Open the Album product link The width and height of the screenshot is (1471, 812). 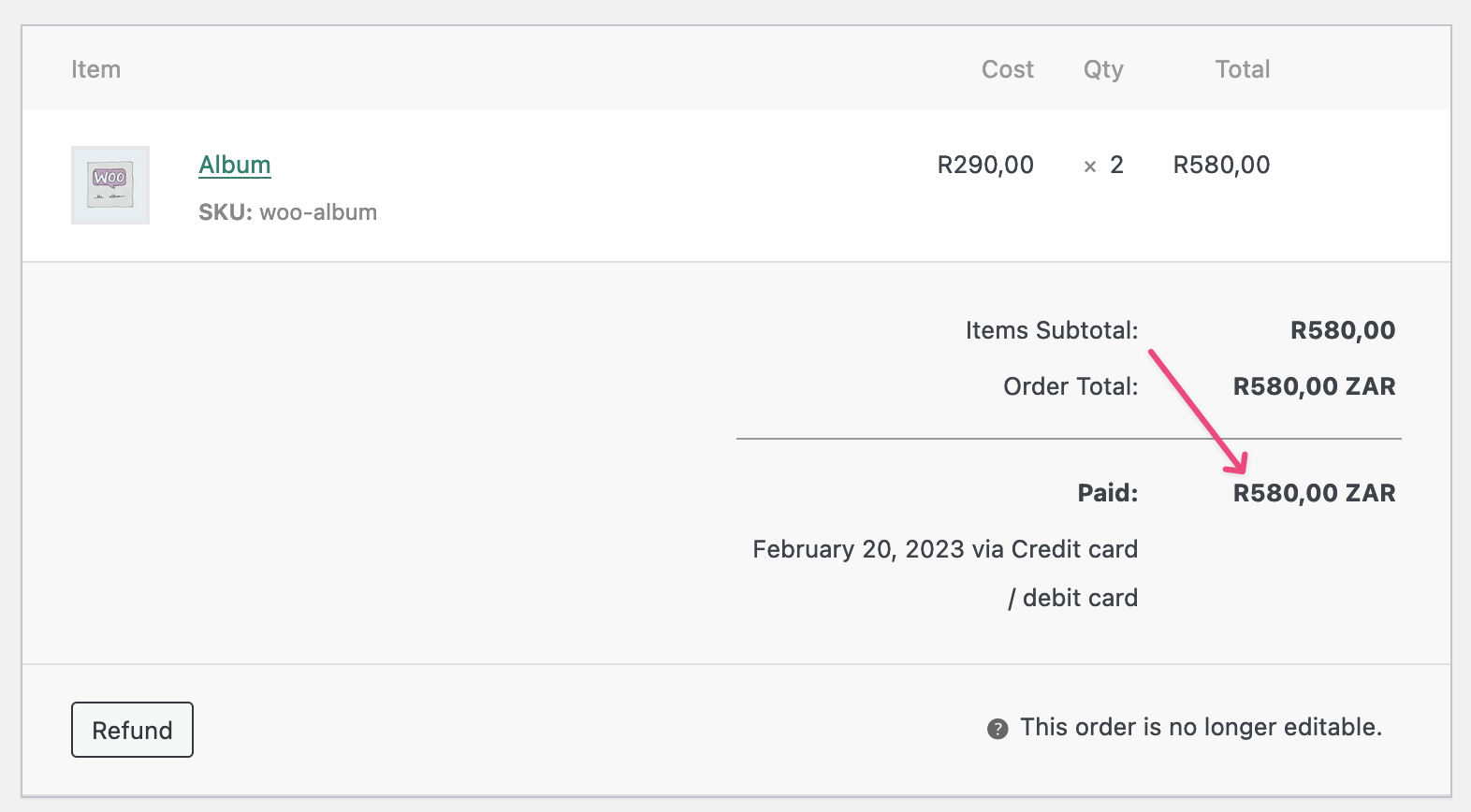click(235, 165)
